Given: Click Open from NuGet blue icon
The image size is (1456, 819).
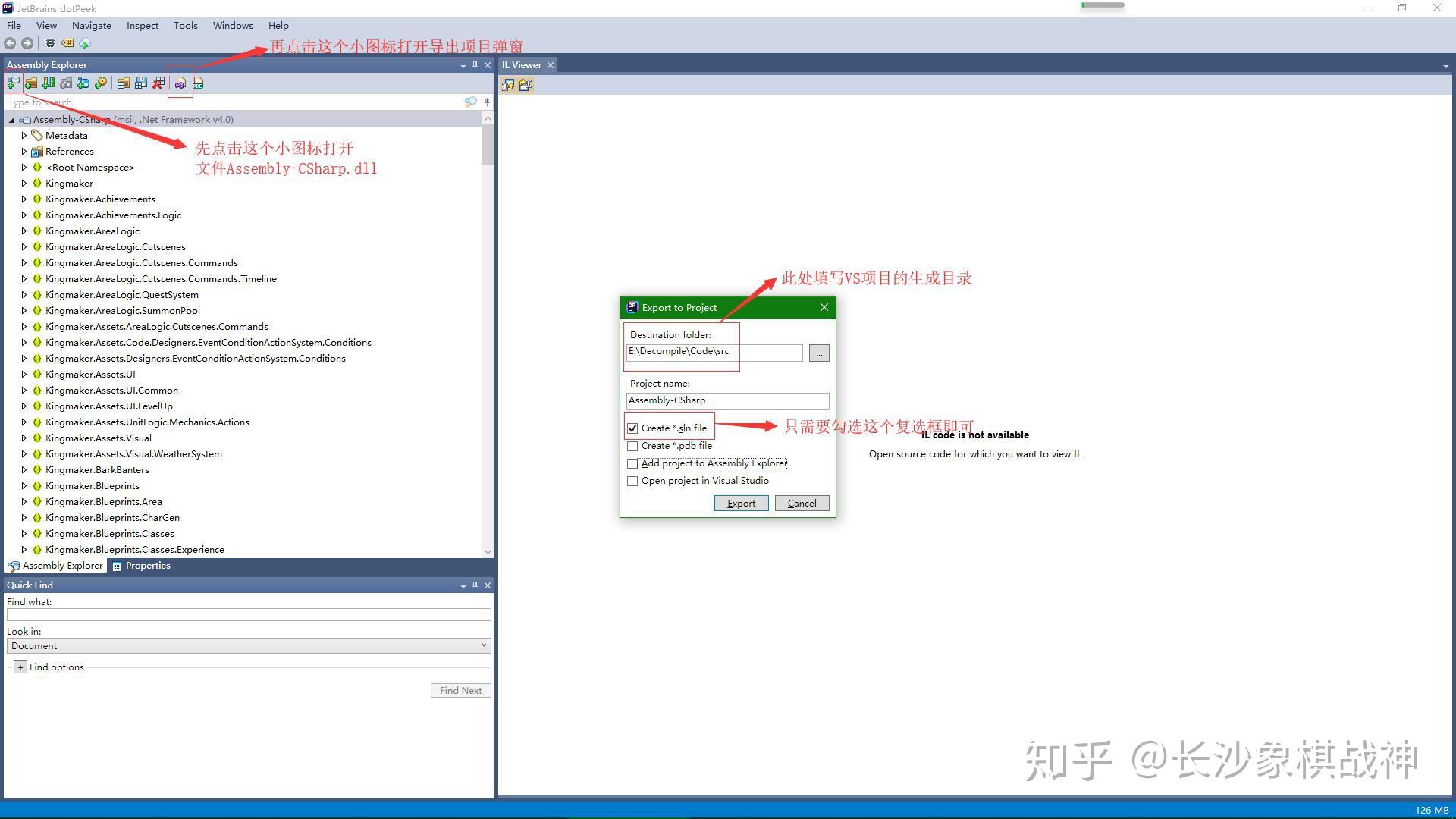Looking at the screenshot, I should pyautogui.click(x=83, y=83).
